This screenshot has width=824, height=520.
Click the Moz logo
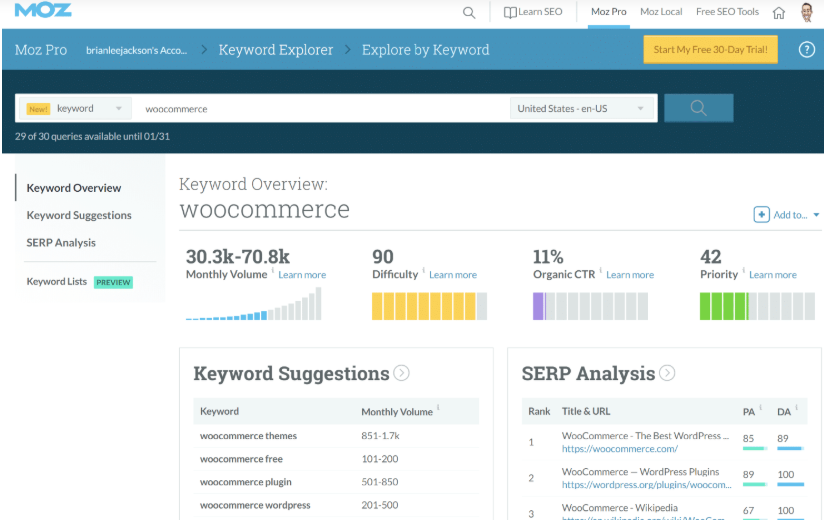(43, 10)
